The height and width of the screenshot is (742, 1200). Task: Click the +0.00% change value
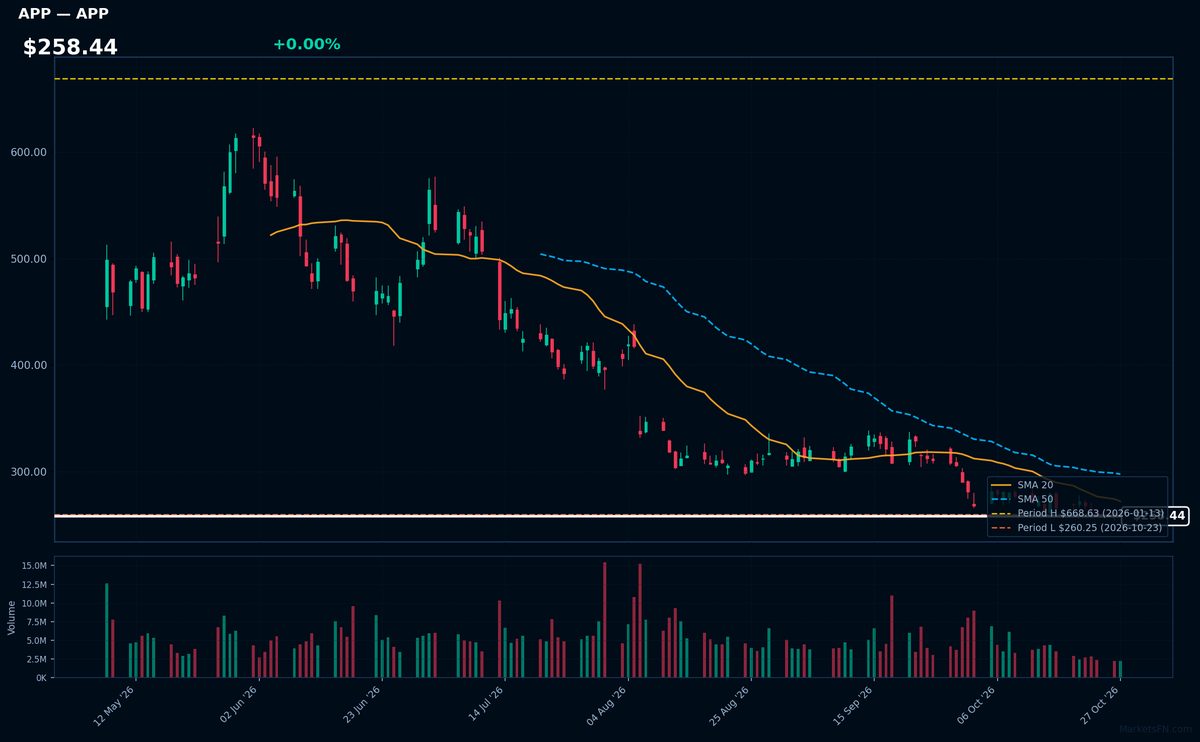tap(306, 44)
